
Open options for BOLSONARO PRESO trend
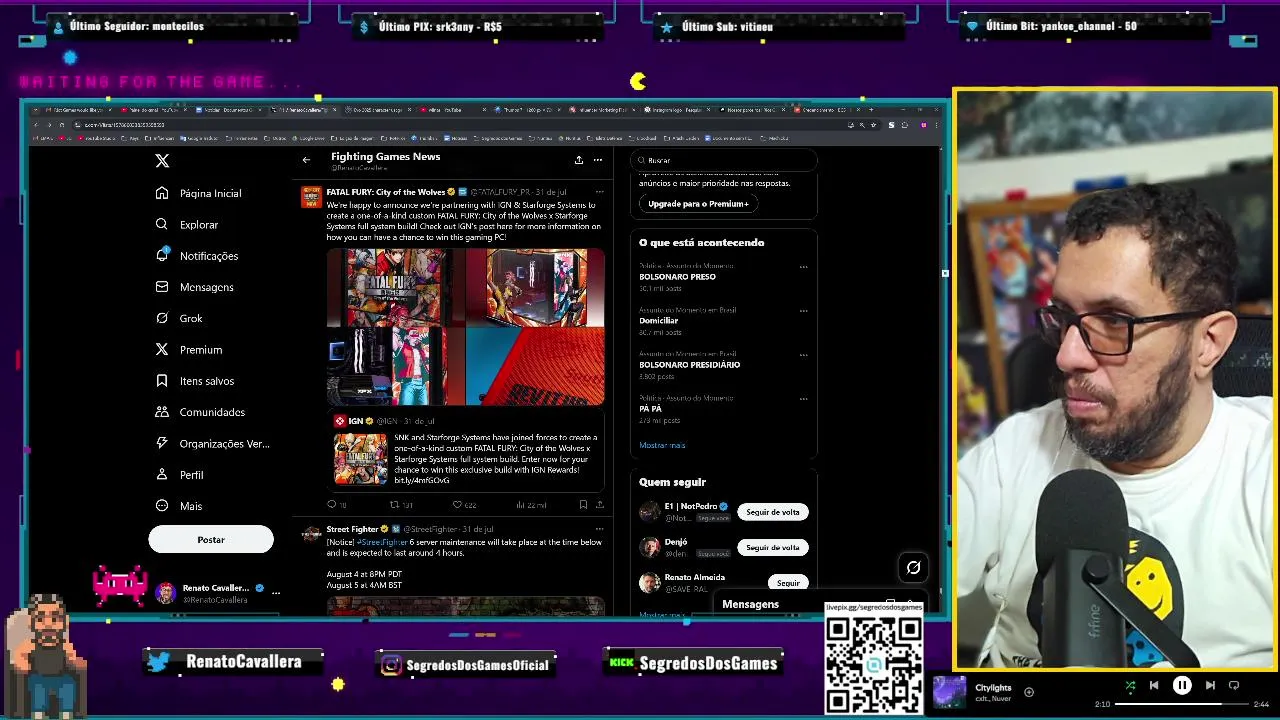803,267
